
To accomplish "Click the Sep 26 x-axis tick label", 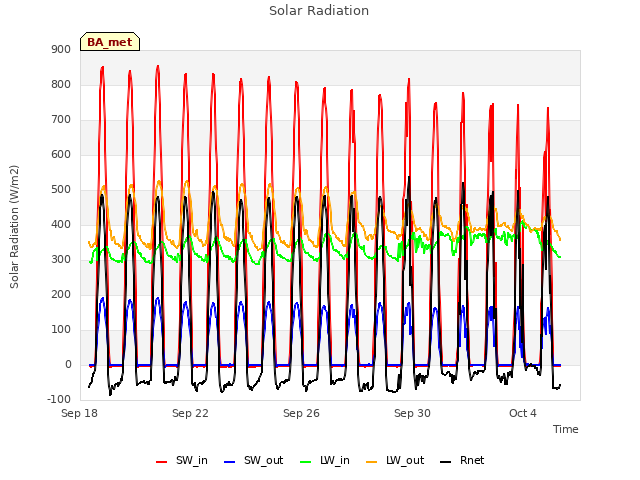I will click(301, 413).
